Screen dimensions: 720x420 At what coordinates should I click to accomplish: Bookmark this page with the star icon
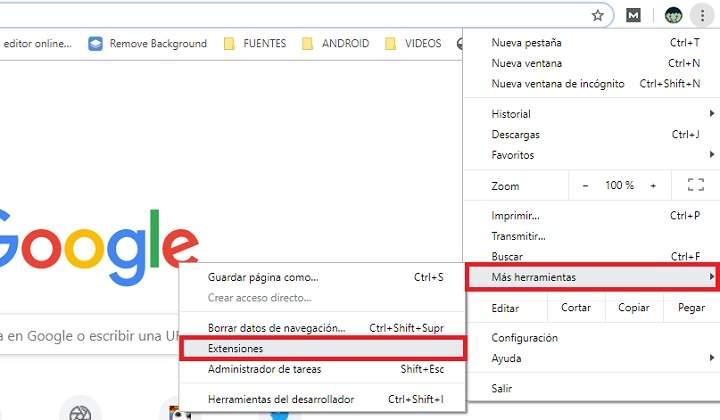597,16
